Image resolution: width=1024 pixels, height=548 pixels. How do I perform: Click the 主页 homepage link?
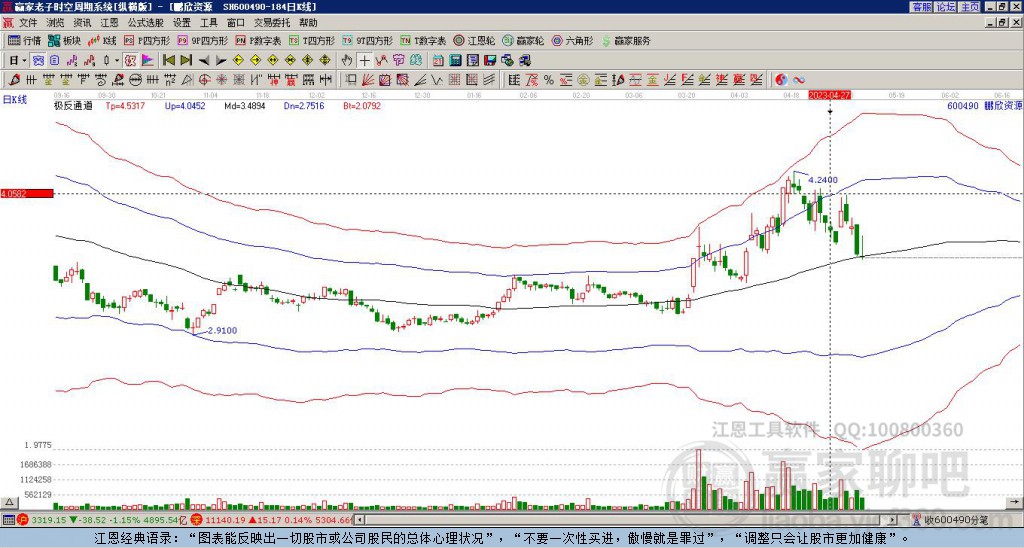970,7
